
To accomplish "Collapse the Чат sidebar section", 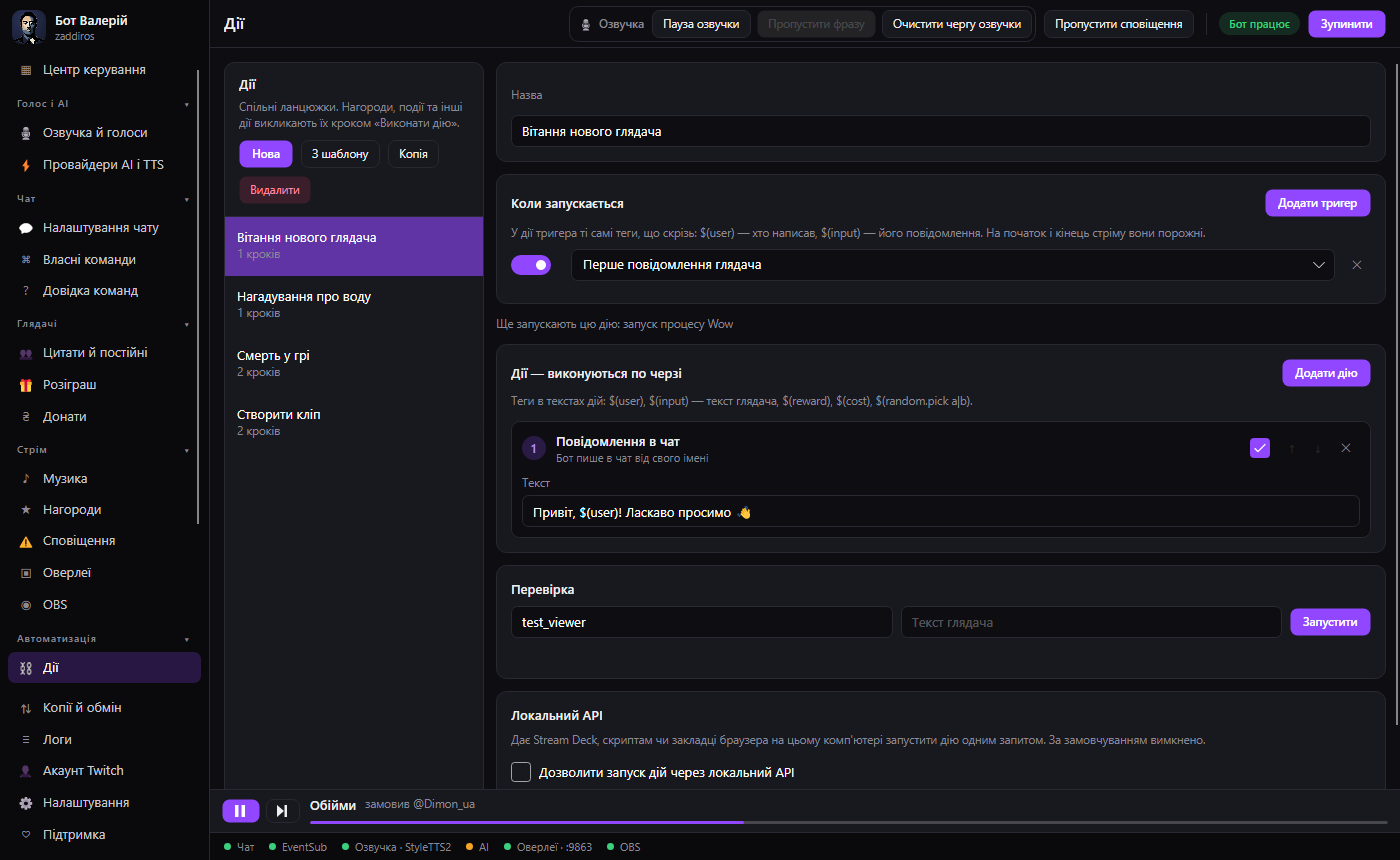I will (x=187, y=199).
